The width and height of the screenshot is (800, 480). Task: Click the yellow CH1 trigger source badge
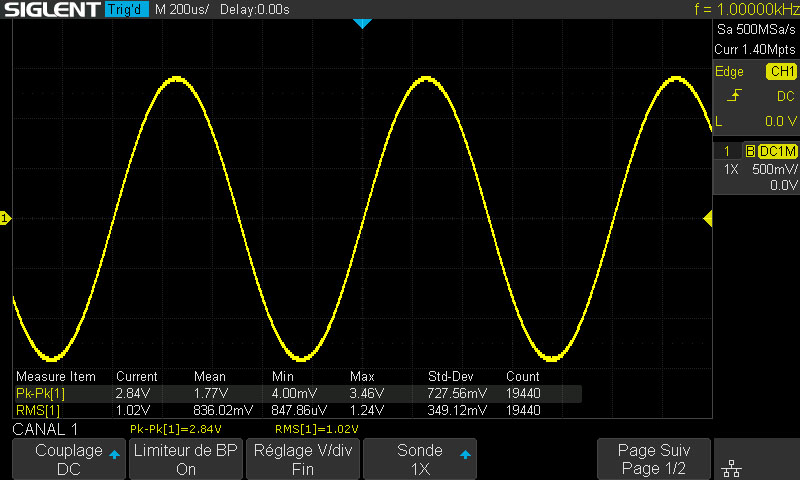click(781, 71)
